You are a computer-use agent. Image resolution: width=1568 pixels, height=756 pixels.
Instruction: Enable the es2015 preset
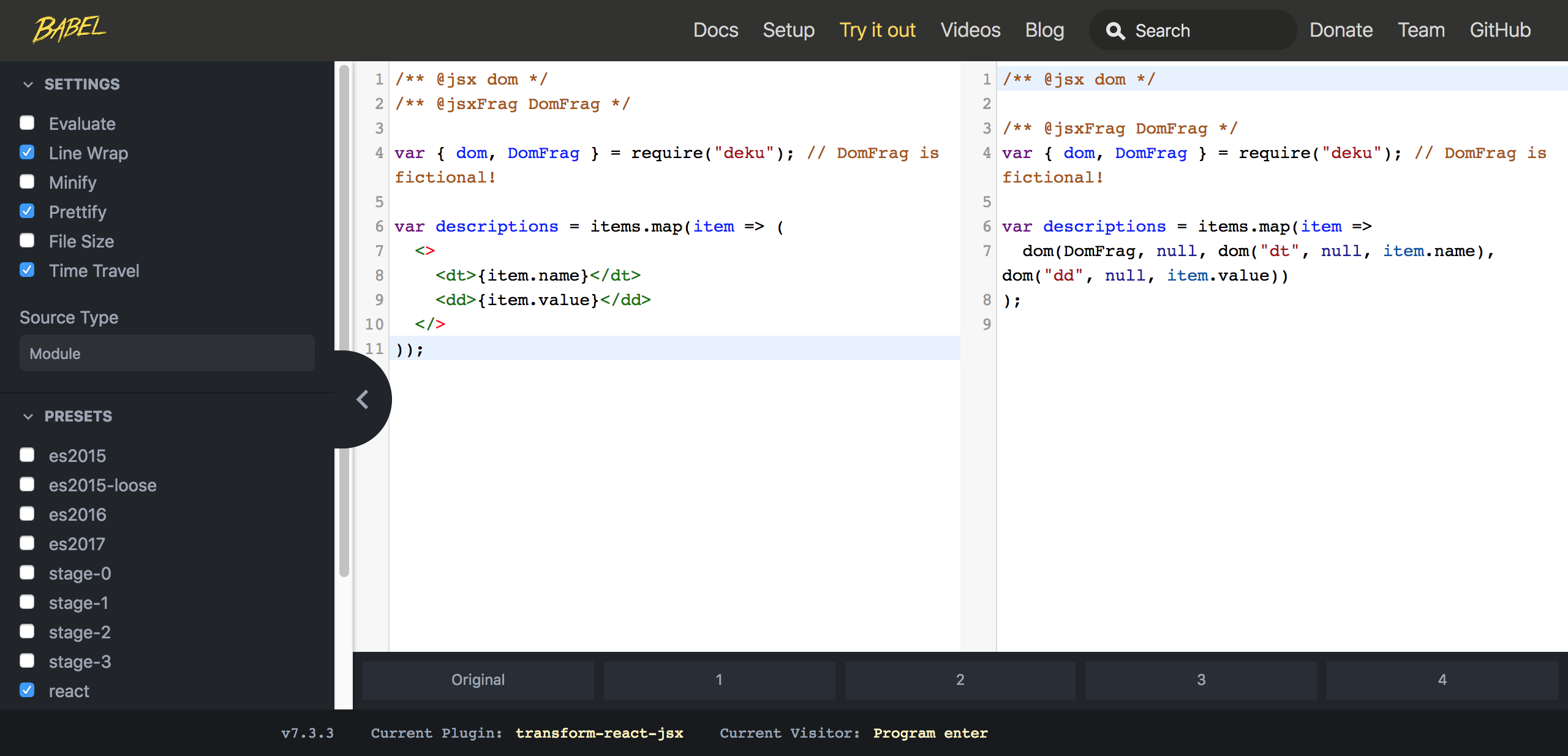pos(27,455)
